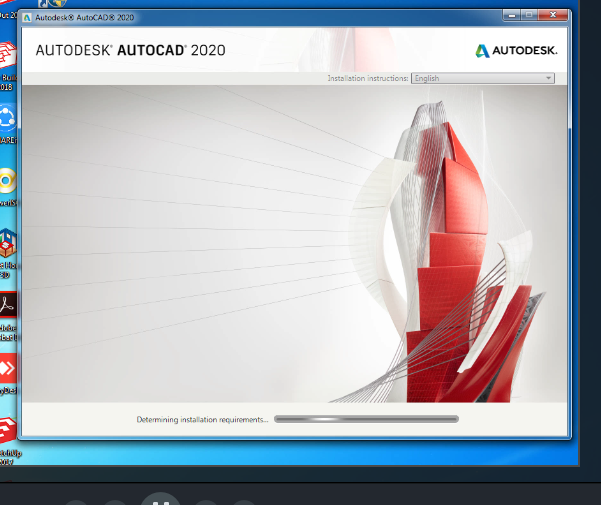The image size is (601, 505).
Task: Click the 'Determining installation requirements...' status text
Action: (x=202, y=420)
